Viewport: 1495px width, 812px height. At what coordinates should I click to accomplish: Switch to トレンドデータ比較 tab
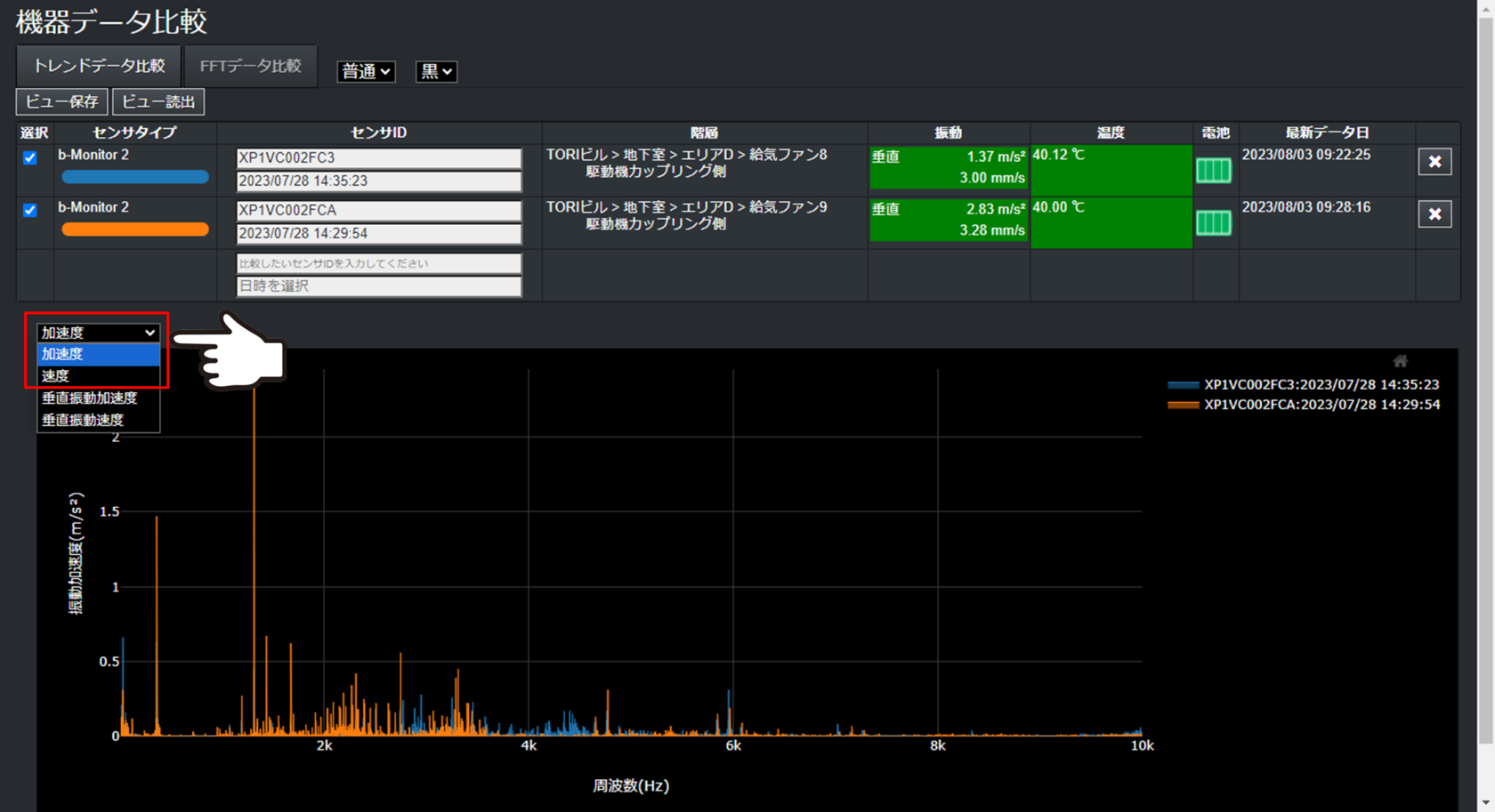point(99,66)
